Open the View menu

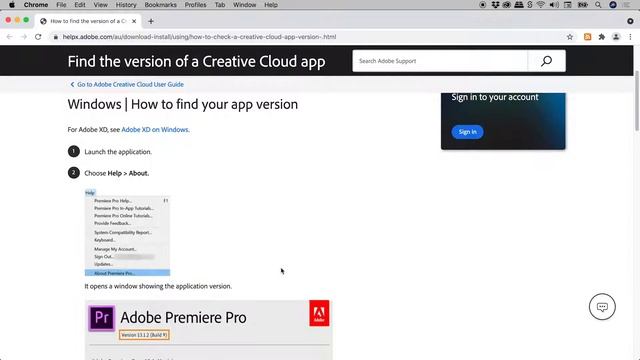(100, 5)
